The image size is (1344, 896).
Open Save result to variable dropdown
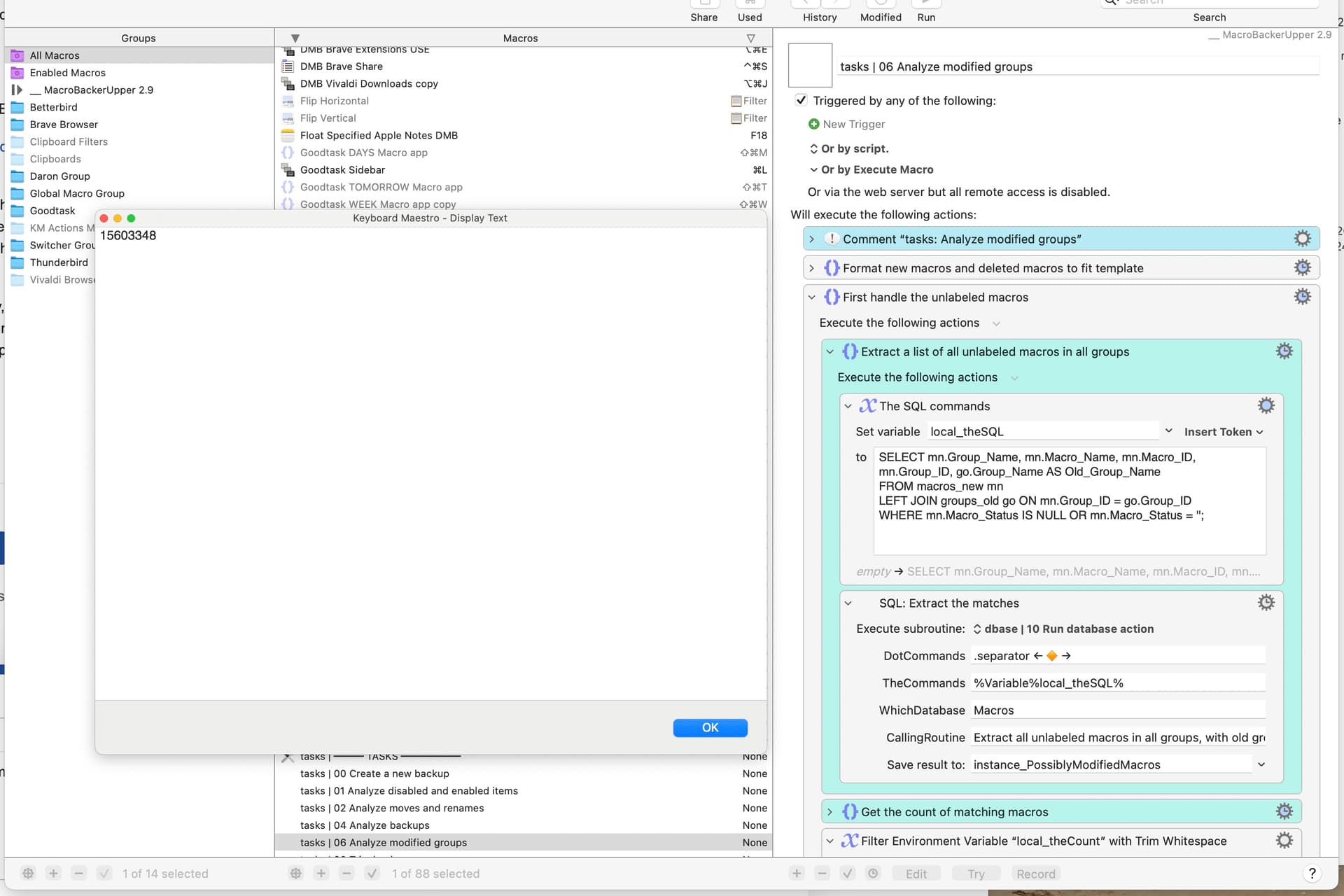(1261, 764)
